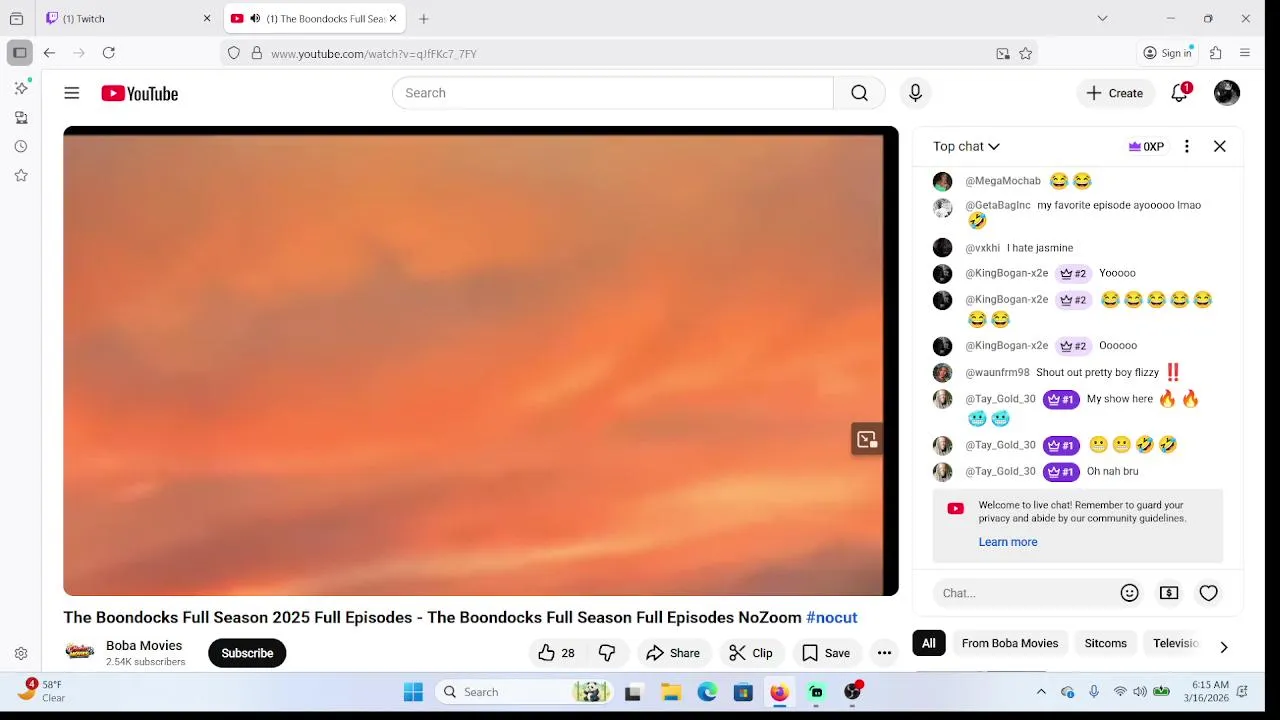Open the list all tabs dropdown
Screen dimensions: 1280x720
1102,18
